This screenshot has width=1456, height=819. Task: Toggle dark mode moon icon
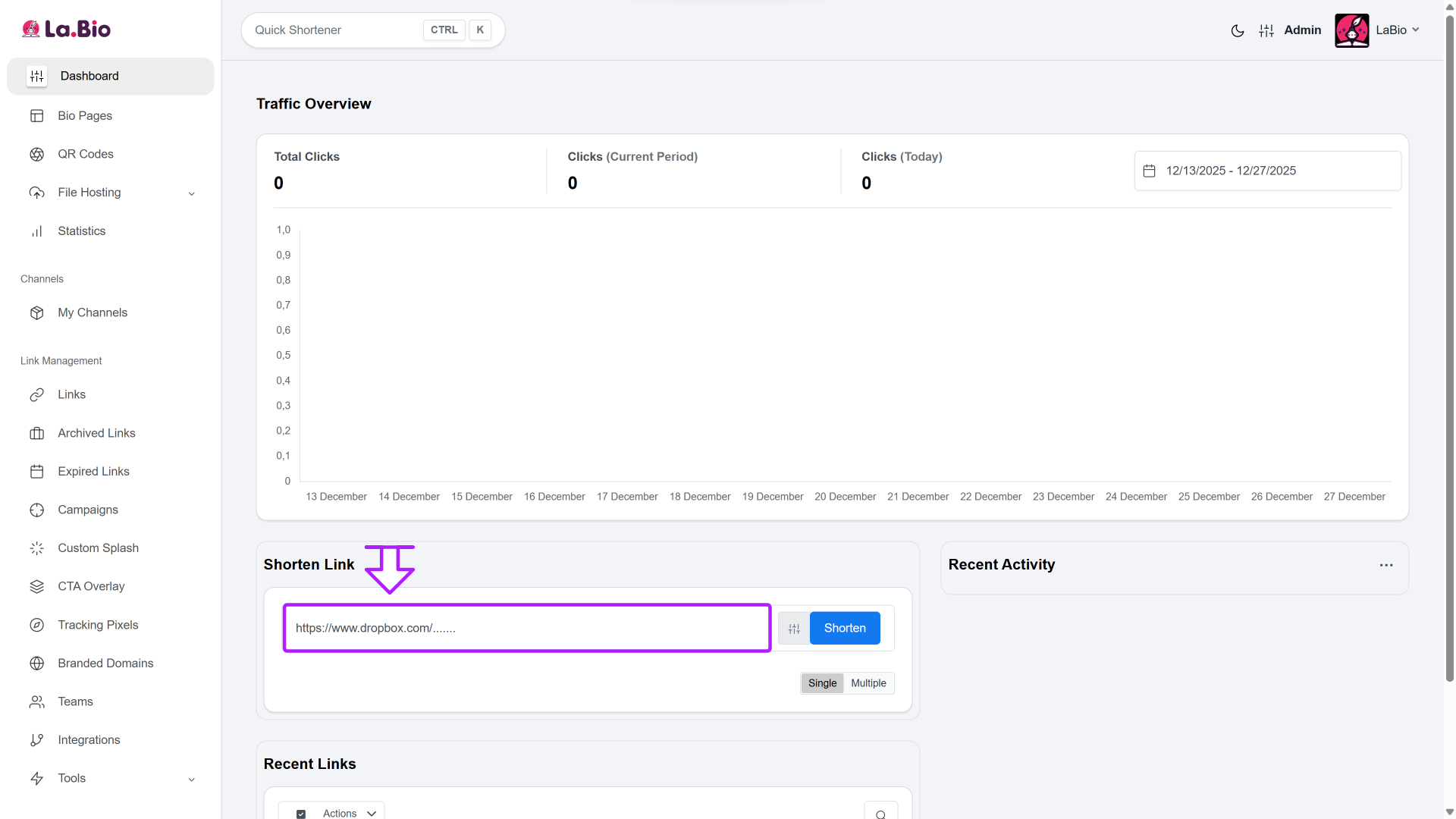click(1237, 30)
